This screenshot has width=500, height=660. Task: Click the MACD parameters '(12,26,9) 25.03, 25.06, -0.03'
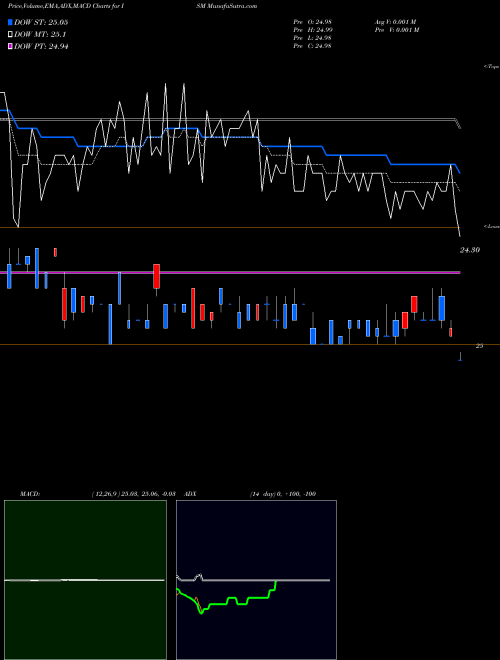133,494
